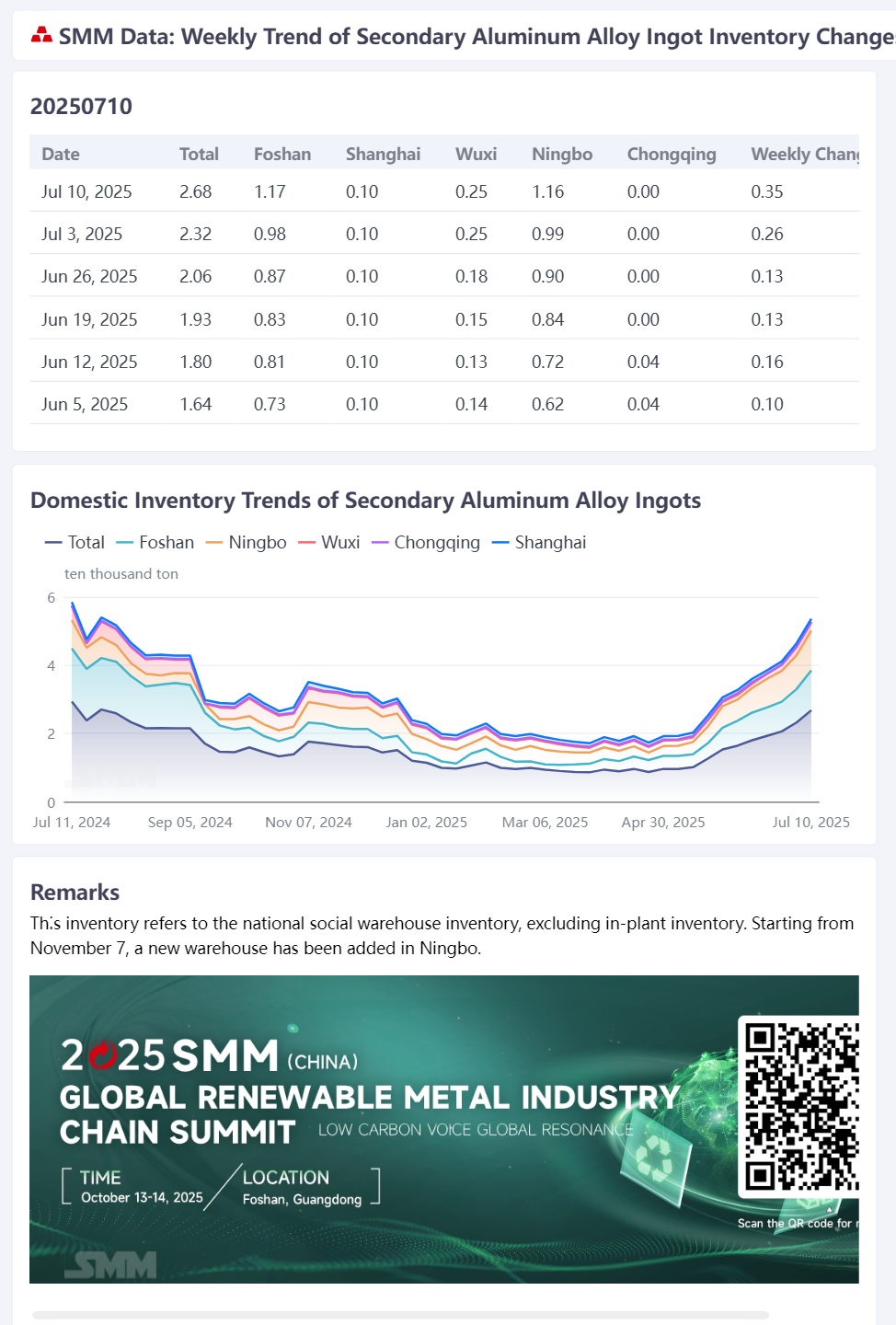Toggle the Ningbo series in chart legend
Screen dimensions: 896x1325
coord(246,542)
